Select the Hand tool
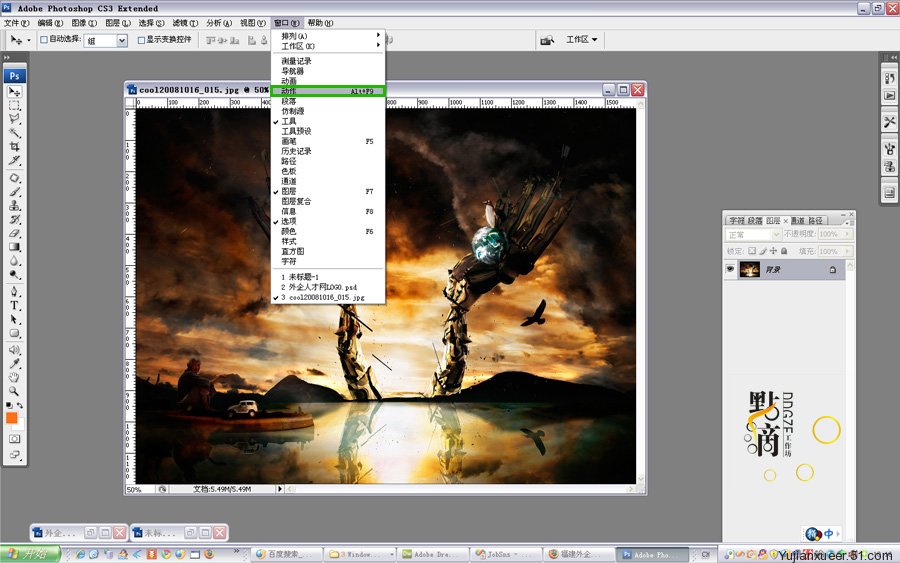Image resolution: width=900 pixels, height=563 pixels. click(x=14, y=378)
